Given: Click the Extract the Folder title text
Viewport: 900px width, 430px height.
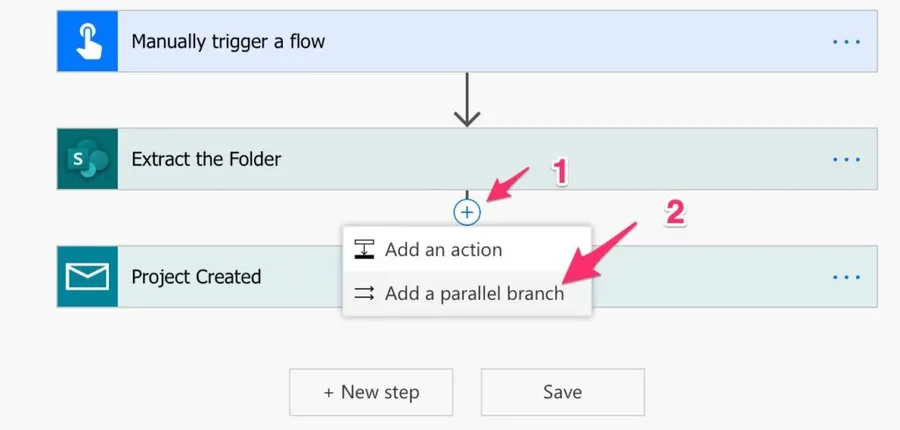Looking at the screenshot, I should pyautogui.click(x=206, y=159).
